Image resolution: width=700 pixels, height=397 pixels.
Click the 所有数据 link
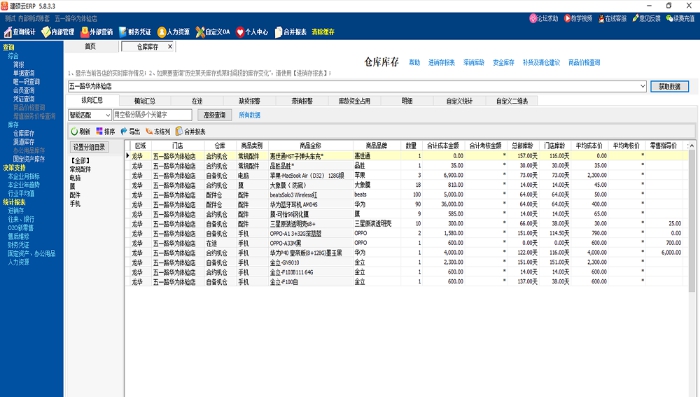pyautogui.click(x=250, y=115)
